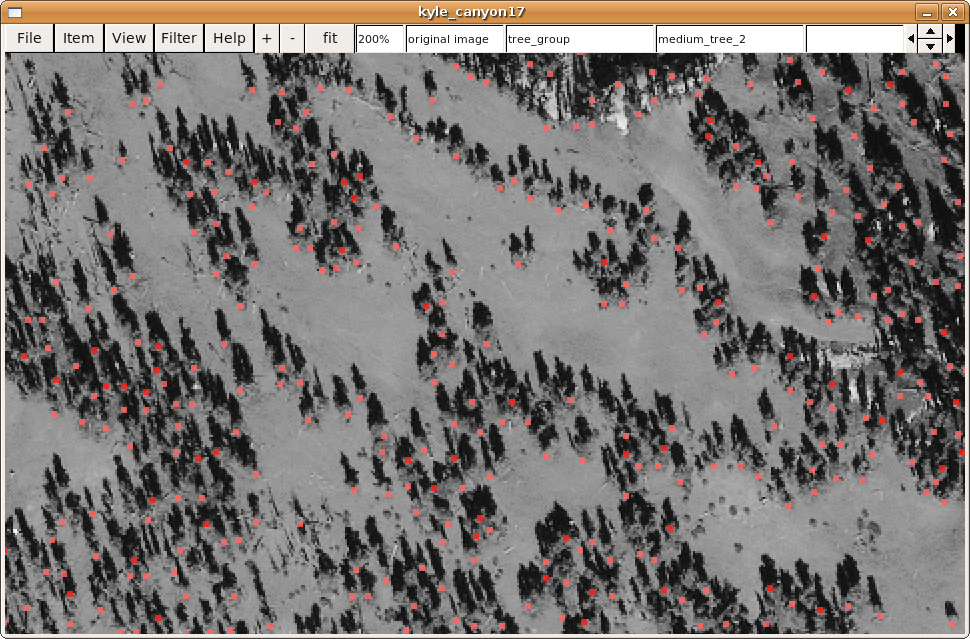Open the window menu icon in title bar
The width and height of the screenshot is (970, 639).
tap(15, 12)
